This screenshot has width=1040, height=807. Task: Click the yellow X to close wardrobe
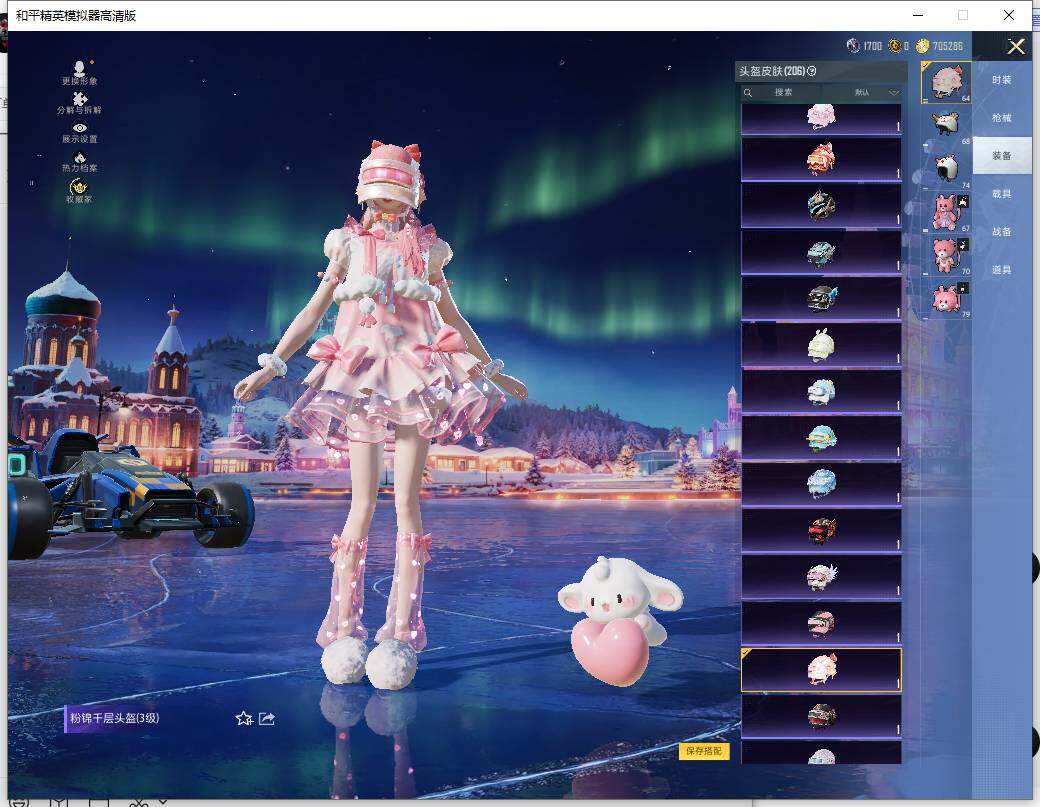(x=1016, y=46)
